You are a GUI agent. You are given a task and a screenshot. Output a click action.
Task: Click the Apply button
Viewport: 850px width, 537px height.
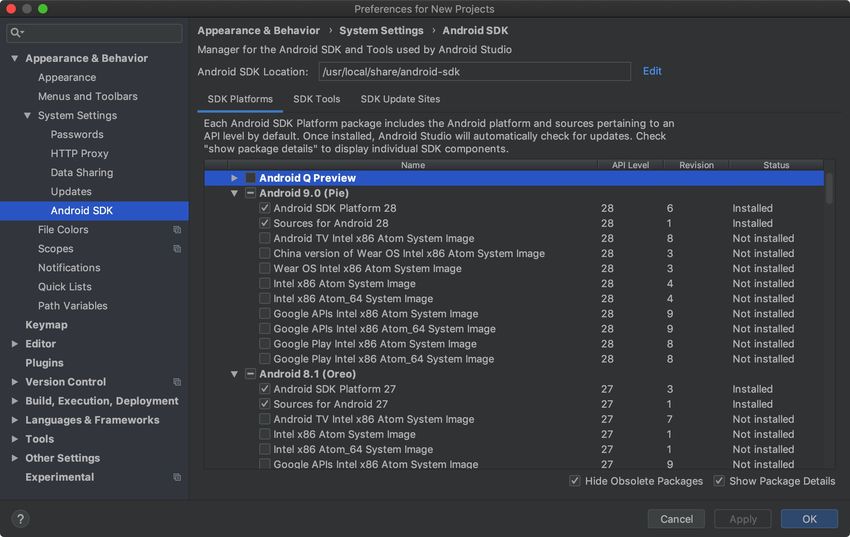click(x=743, y=519)
